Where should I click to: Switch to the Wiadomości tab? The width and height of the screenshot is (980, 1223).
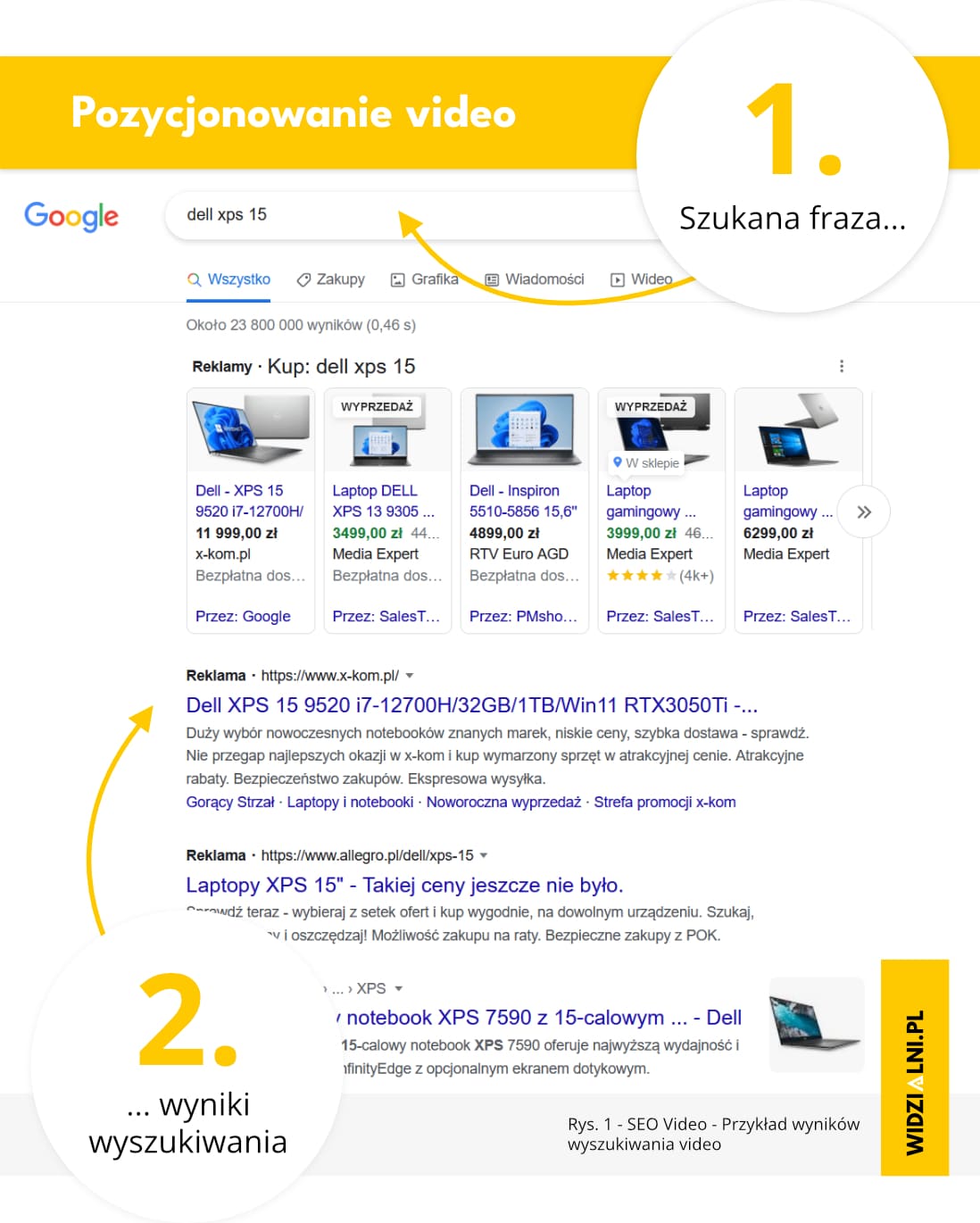coord(535,279)
